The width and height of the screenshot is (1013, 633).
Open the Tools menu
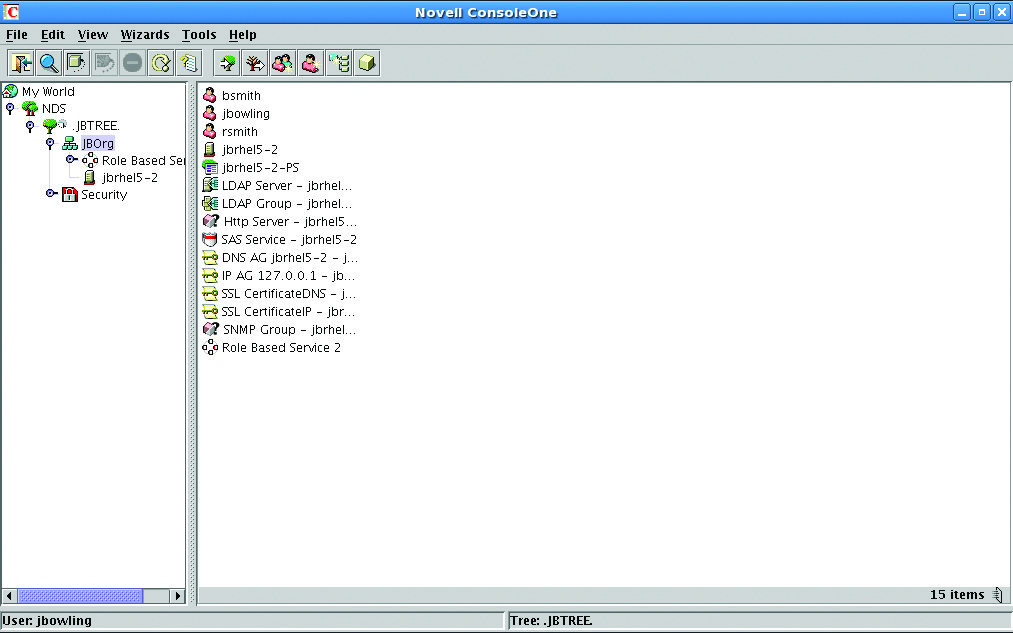tap(198, 35)
